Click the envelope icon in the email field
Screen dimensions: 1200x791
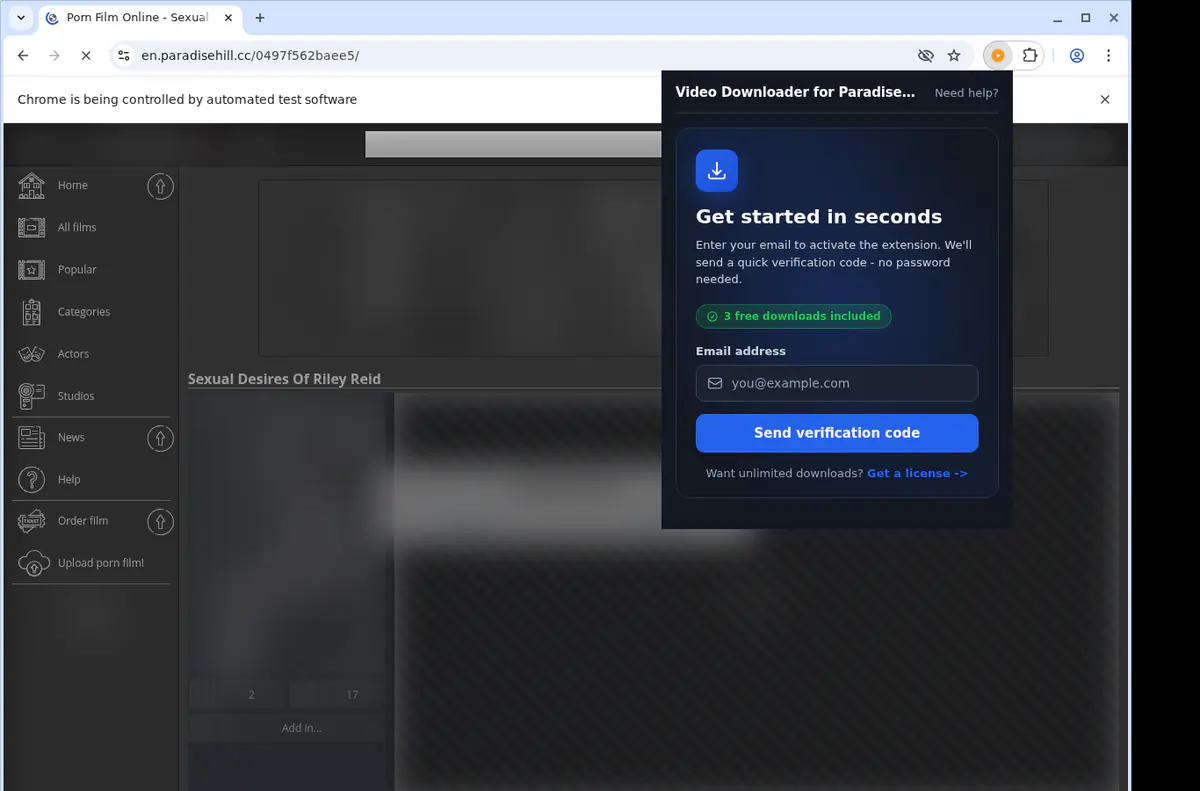tap(715, 383)
